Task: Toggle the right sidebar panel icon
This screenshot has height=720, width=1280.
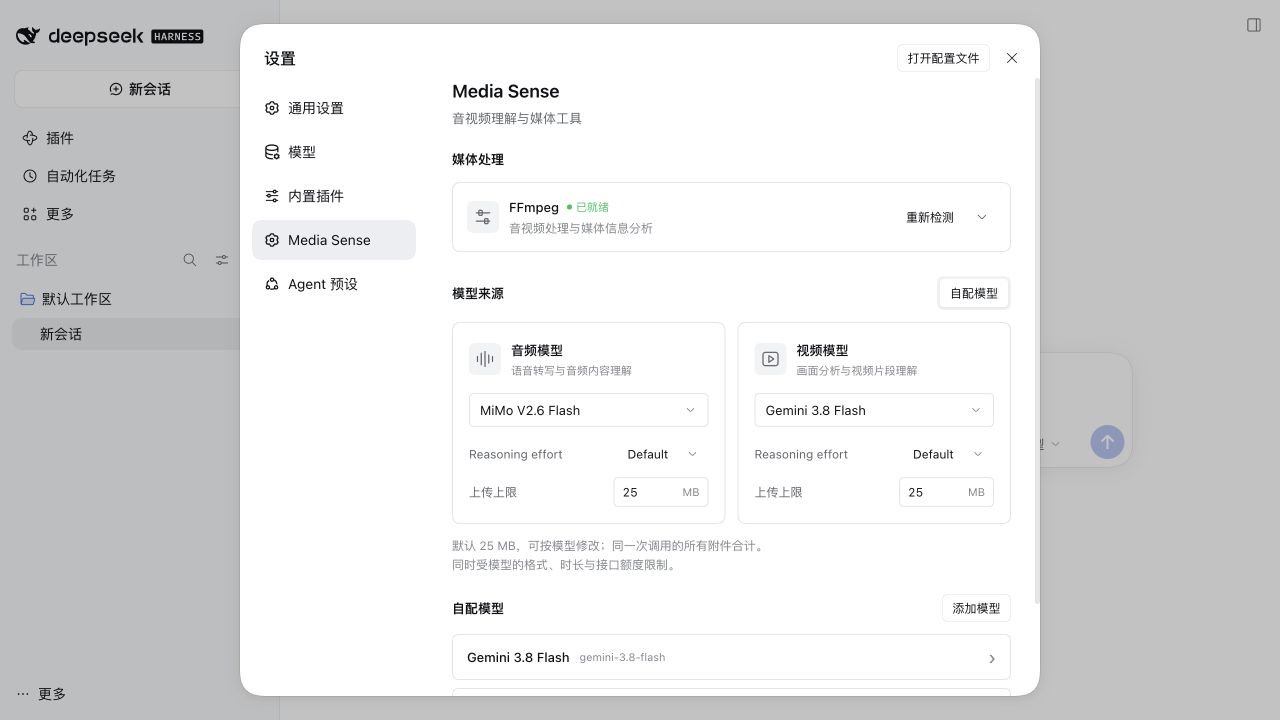Action: coord(1254,25)
